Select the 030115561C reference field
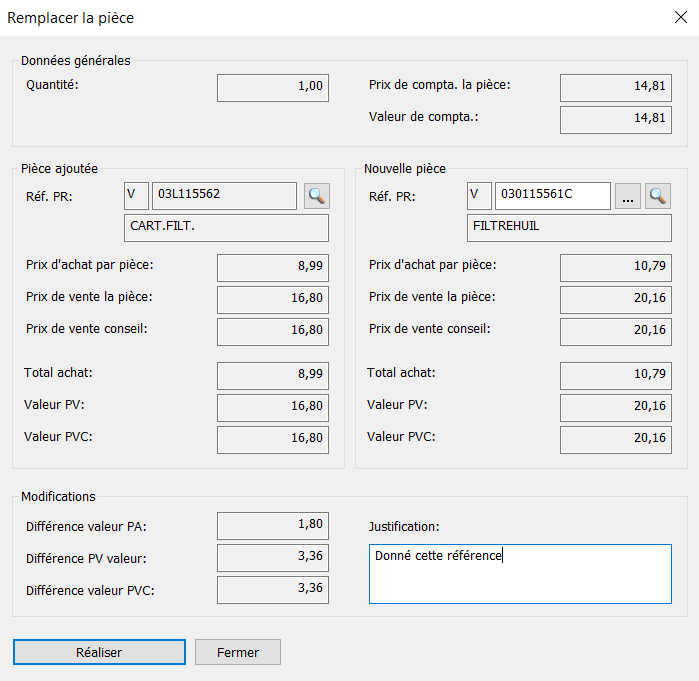Image resolution: width=699 pixels, height=681 pixels. (x=553, y=196)
